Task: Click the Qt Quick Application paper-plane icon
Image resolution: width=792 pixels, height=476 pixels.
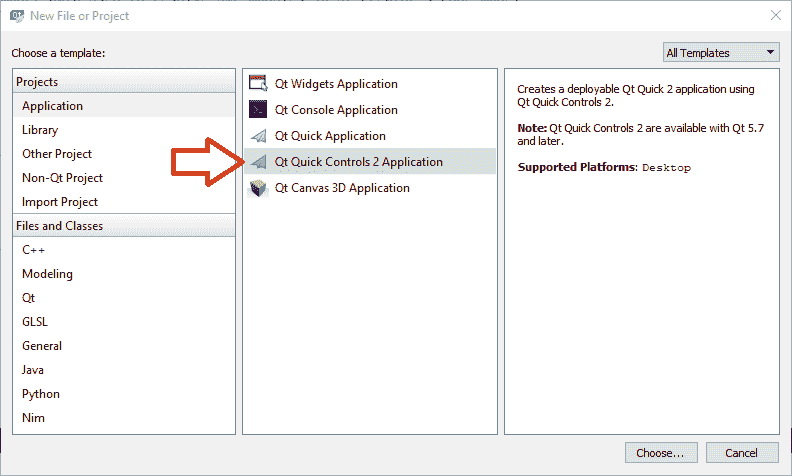Action: 259,136
